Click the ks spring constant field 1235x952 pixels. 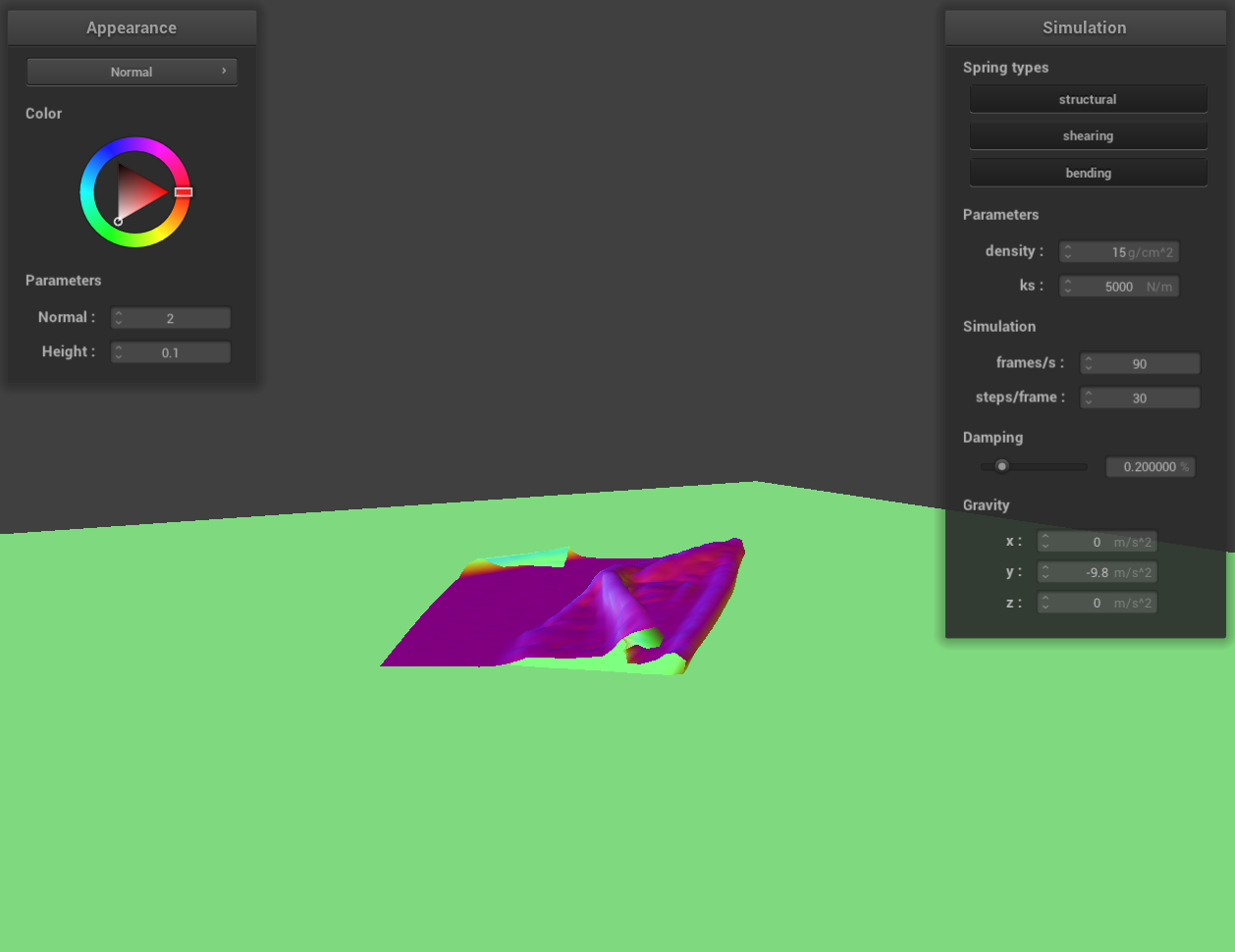(1119, 287)
